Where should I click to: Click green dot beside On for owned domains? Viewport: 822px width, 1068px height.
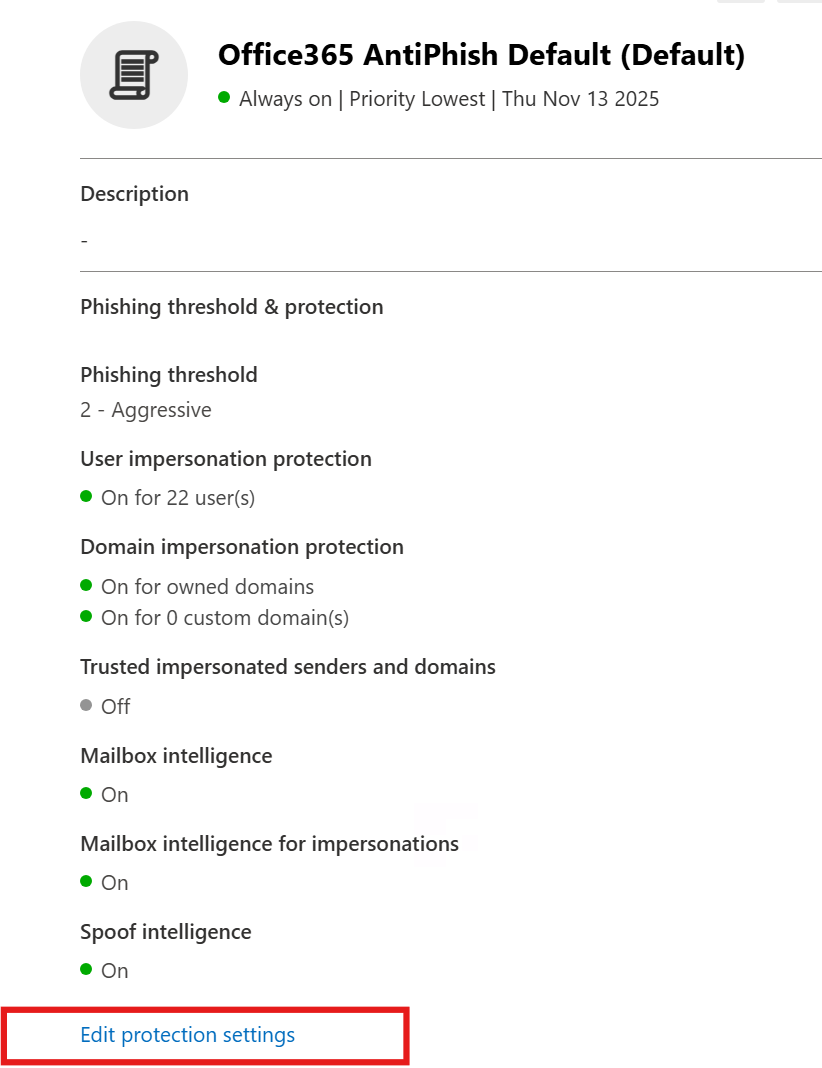tap(87, 585)
